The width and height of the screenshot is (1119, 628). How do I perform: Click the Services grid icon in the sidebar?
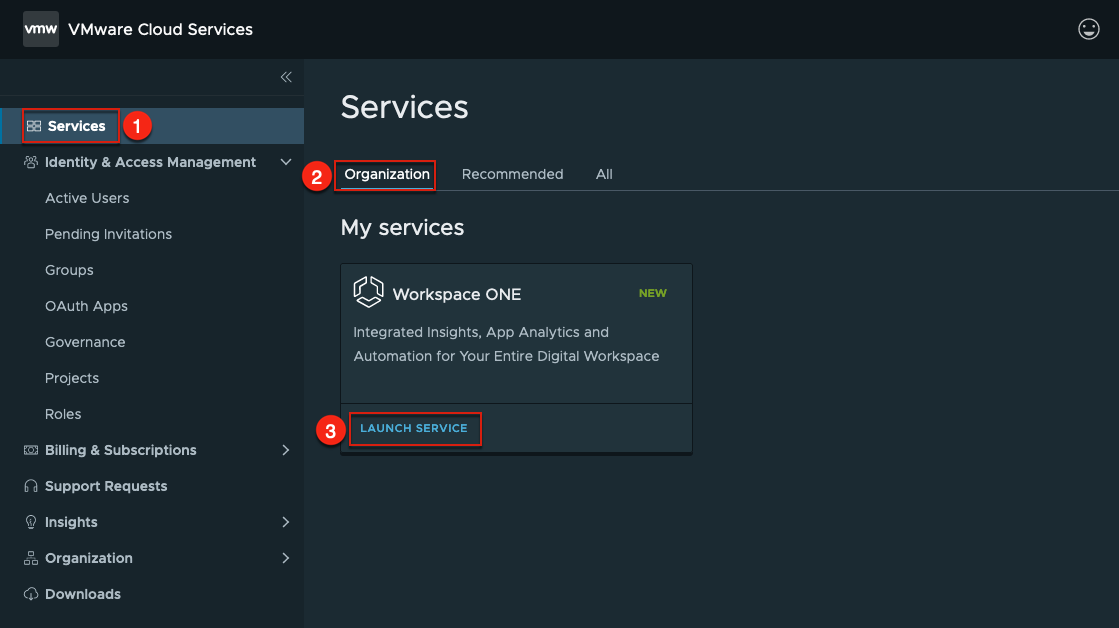[x=34, y=126]
